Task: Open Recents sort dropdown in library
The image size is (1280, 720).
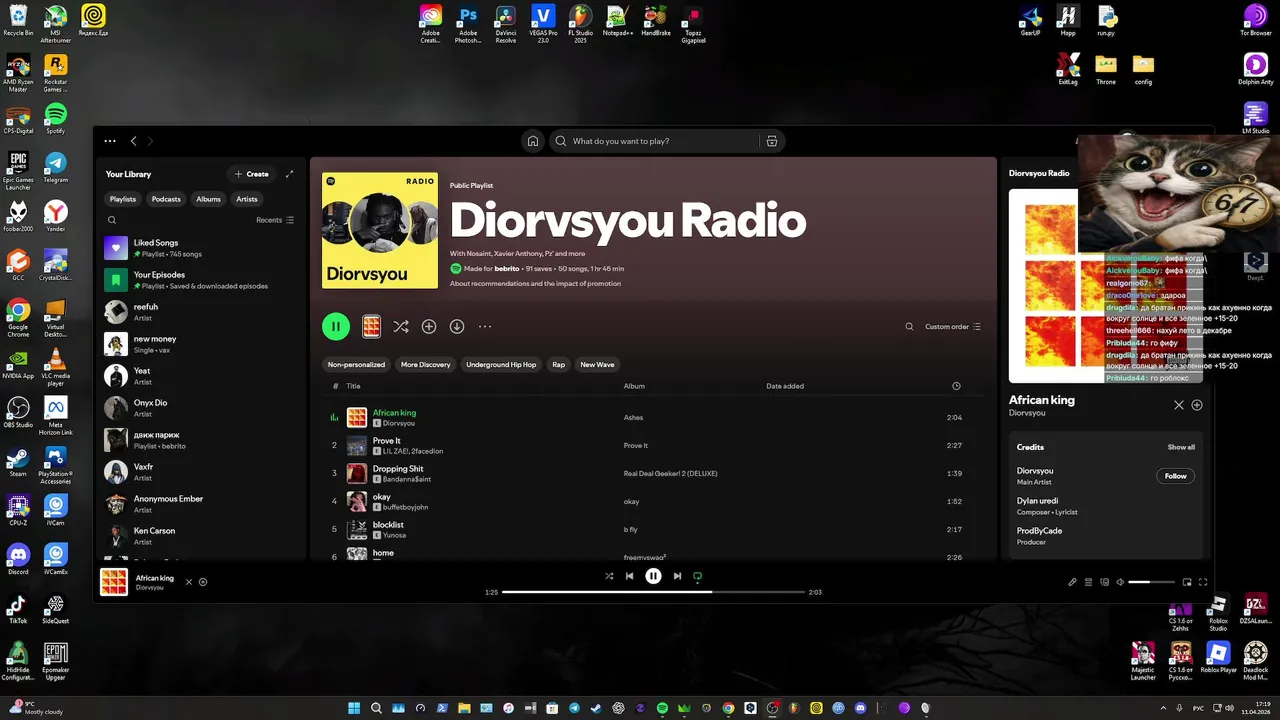Action: pyautogui.click(x=275, y=220)
